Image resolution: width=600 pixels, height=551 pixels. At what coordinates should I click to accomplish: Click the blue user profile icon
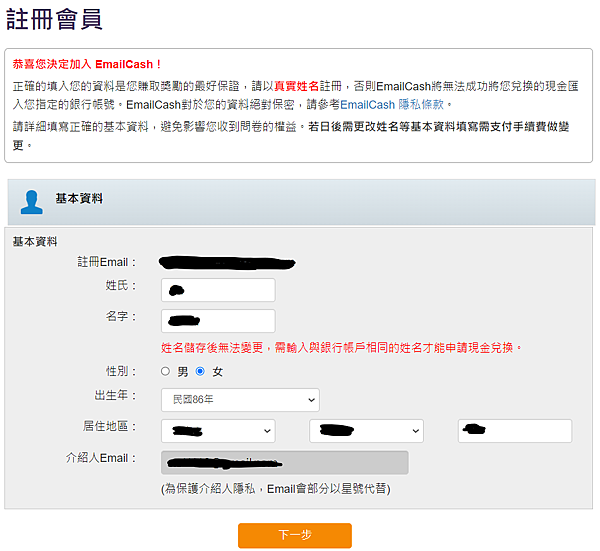(x=31, y=202)
